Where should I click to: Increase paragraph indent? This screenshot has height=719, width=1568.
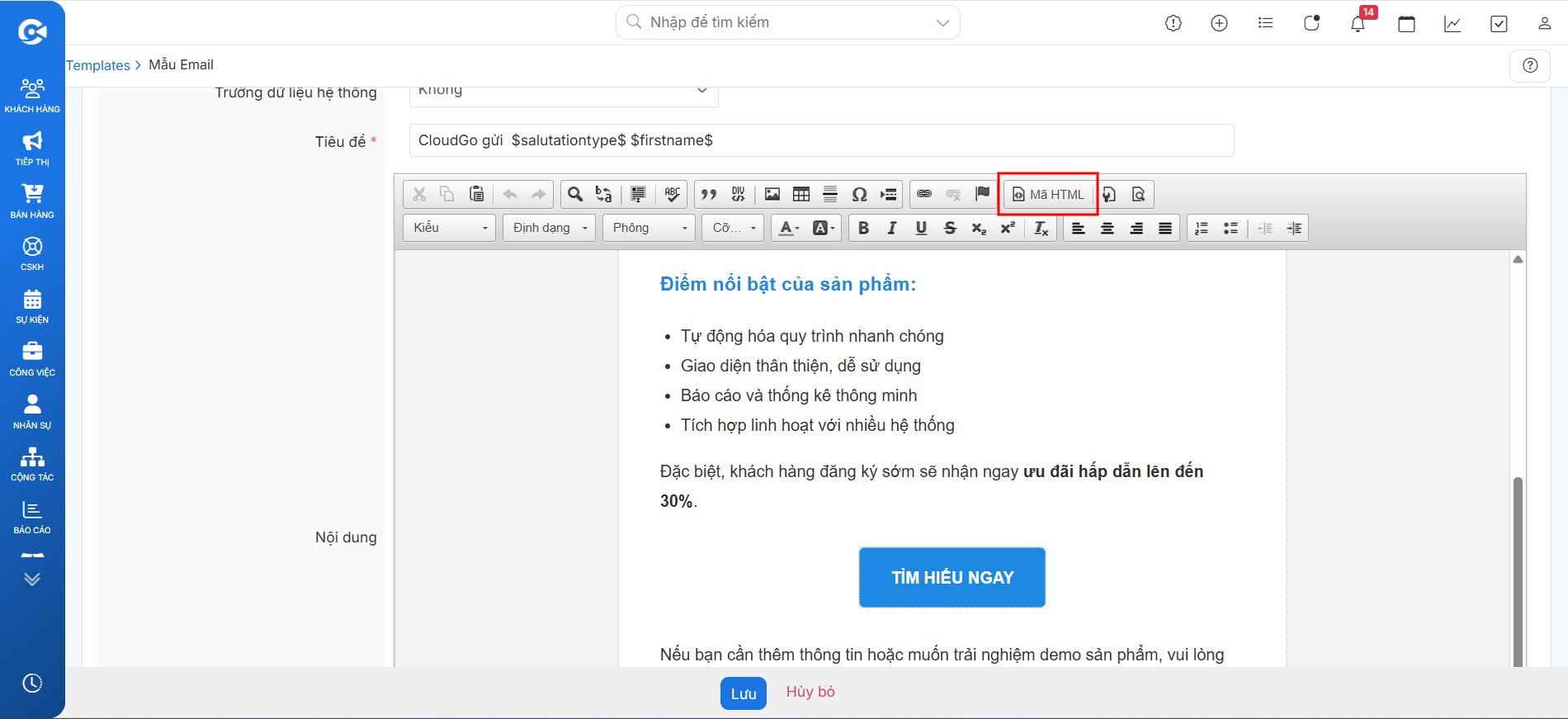pyautogui.click(x=1294, y=228)
